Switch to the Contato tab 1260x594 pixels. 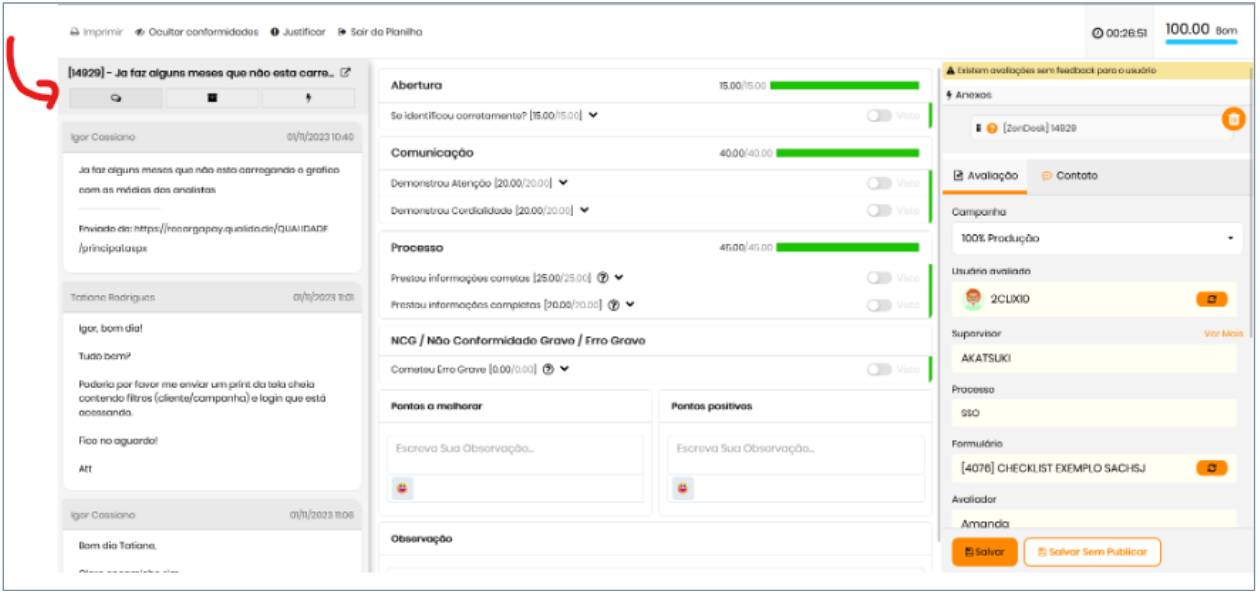(x=1069, y=176)
